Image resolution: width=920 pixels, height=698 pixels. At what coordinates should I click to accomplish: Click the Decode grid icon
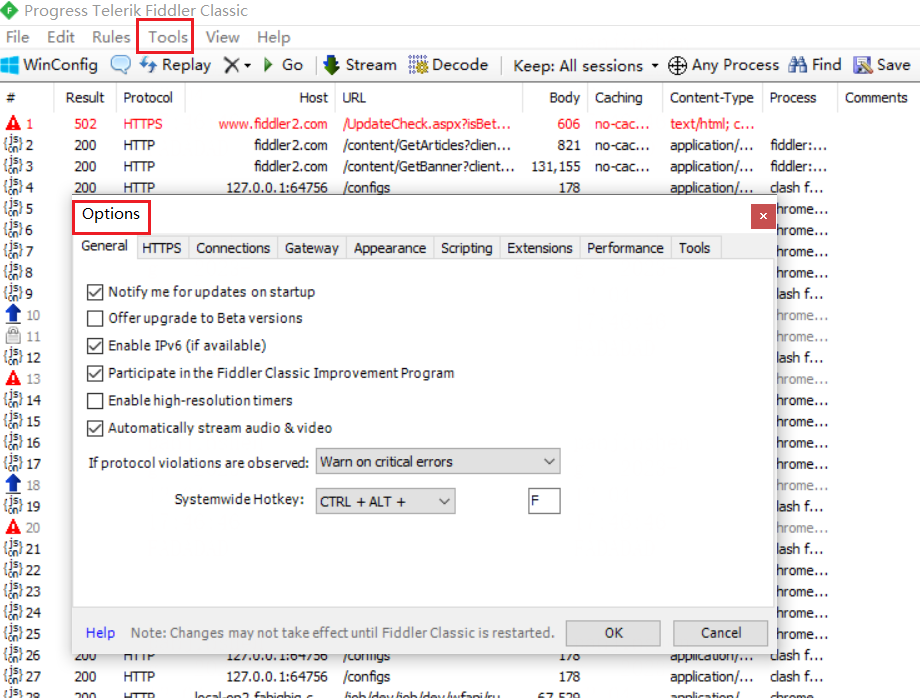point(418,65)
